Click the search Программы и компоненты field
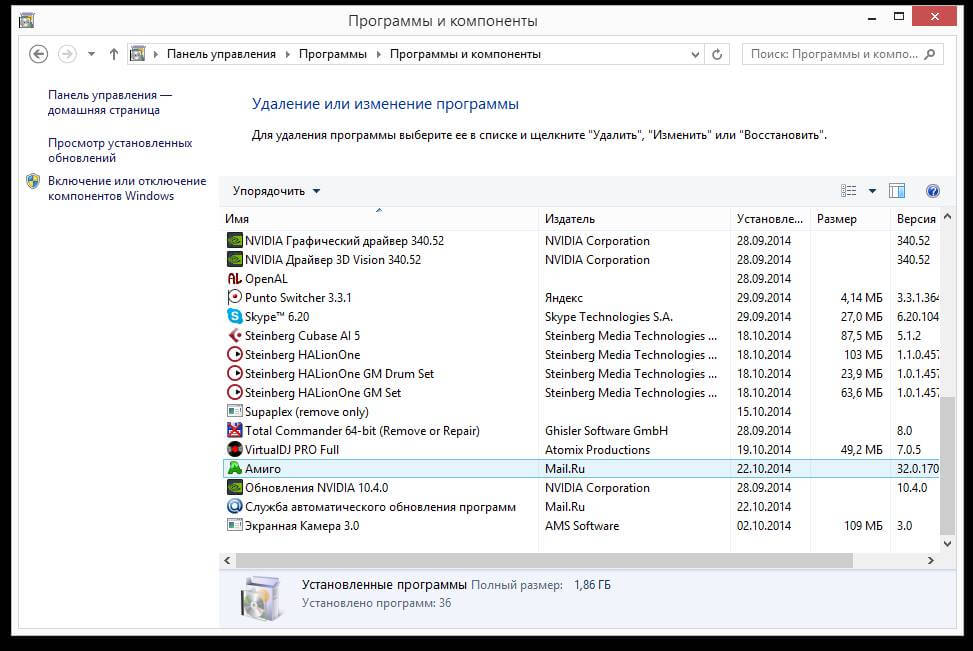Image resolution: width=973 pixels, height=651 pixels. click(x=842, y=54)
